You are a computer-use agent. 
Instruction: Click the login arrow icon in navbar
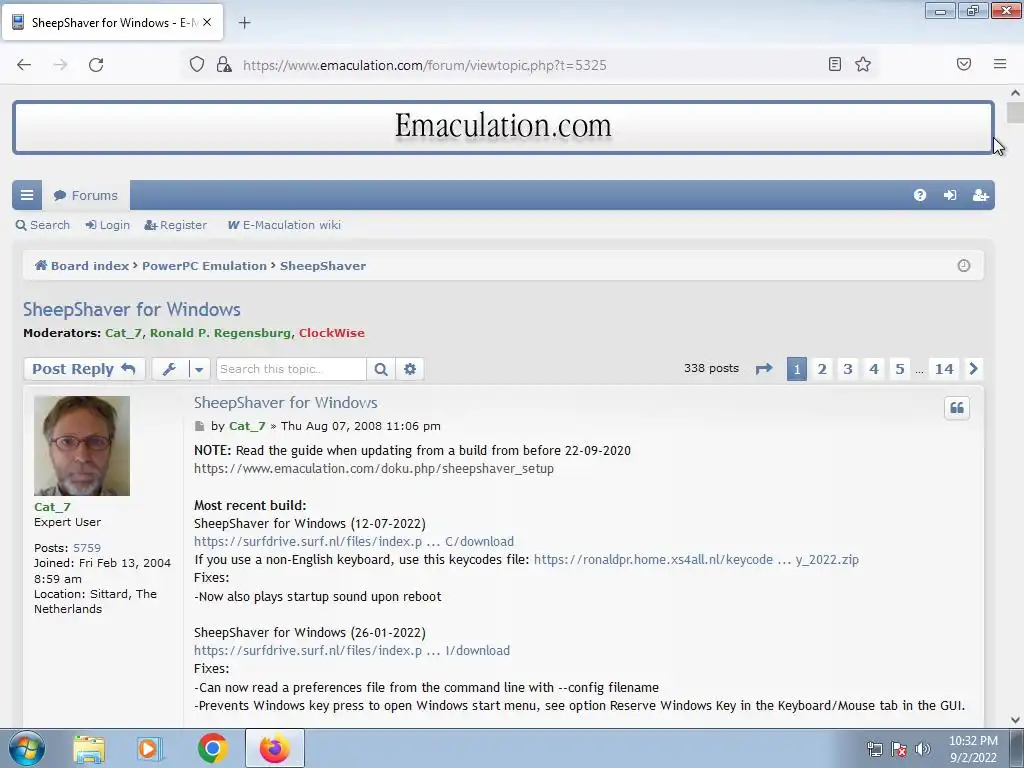950,195
